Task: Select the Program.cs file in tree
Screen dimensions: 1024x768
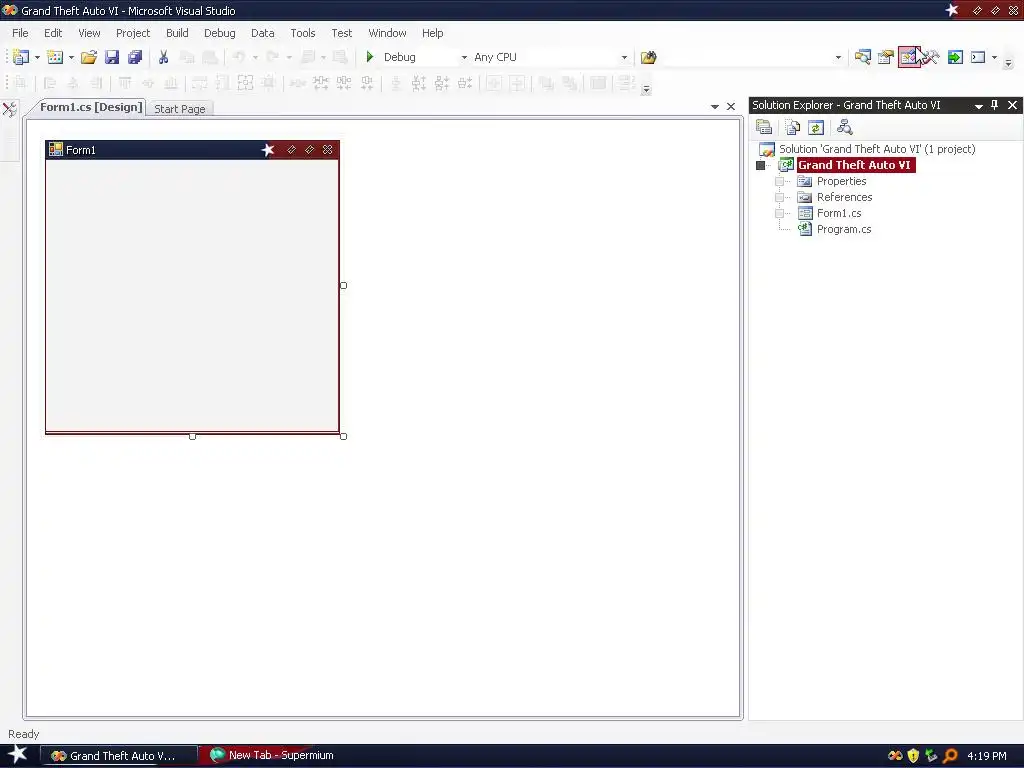Action: pyautogui.click(x=844, y=229)
